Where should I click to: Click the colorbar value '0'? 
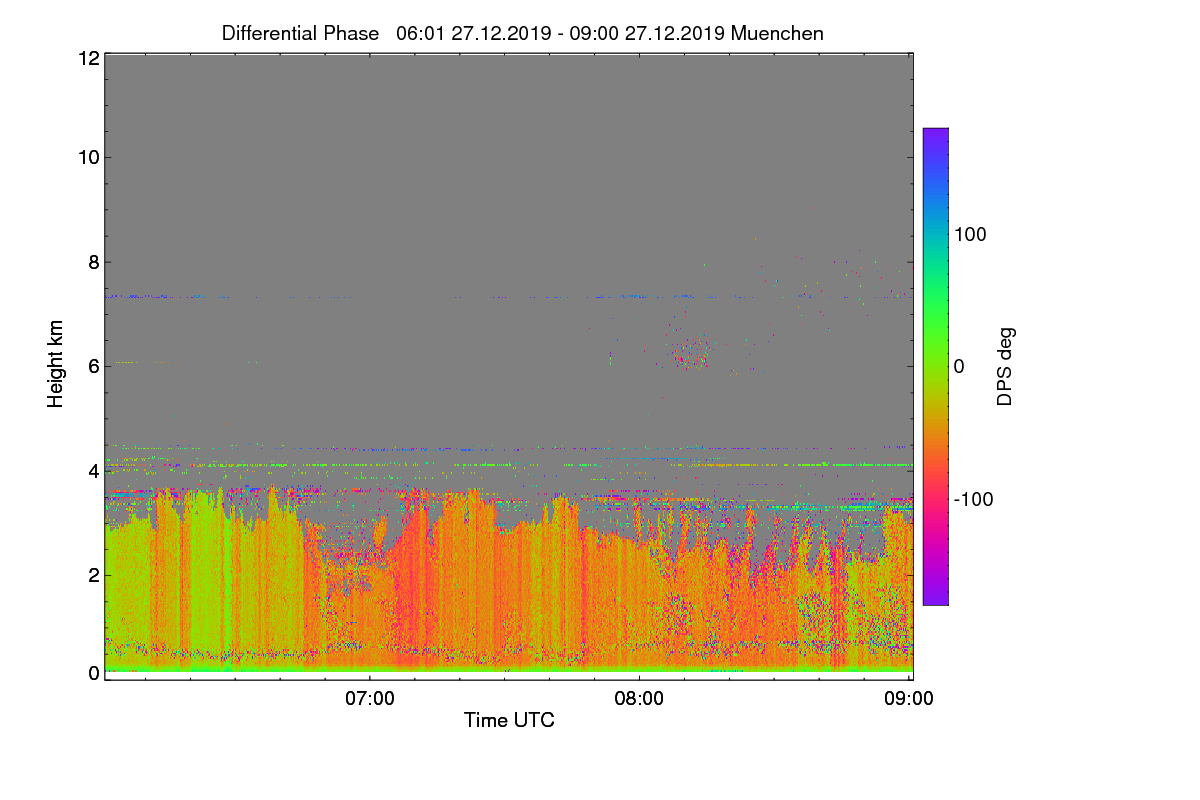959,367
